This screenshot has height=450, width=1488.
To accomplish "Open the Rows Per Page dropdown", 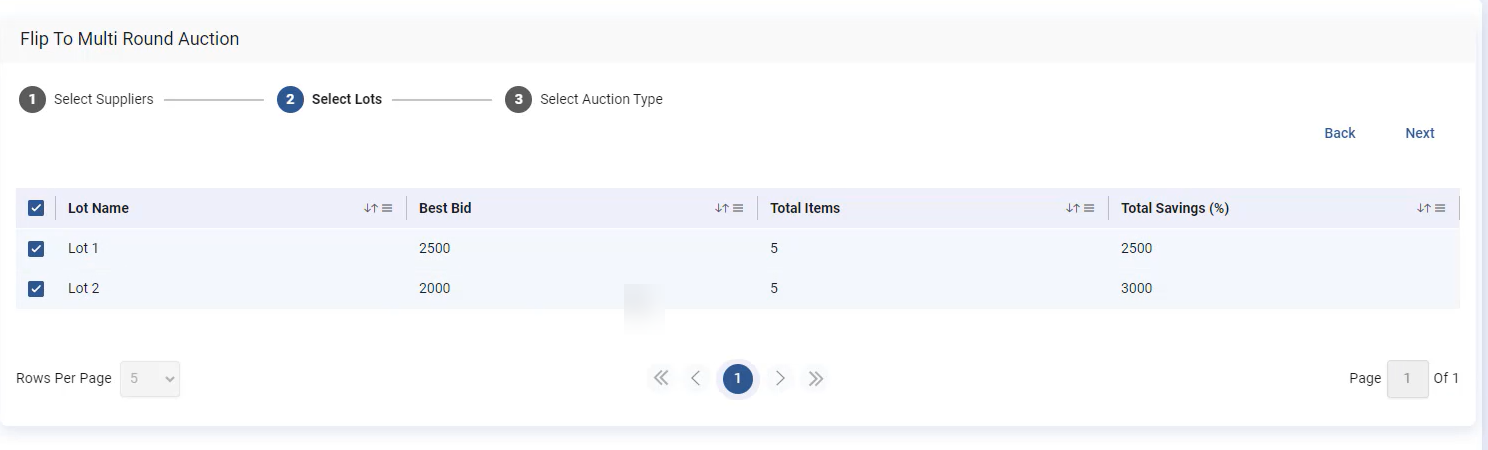I will click(x=150, y=379).
